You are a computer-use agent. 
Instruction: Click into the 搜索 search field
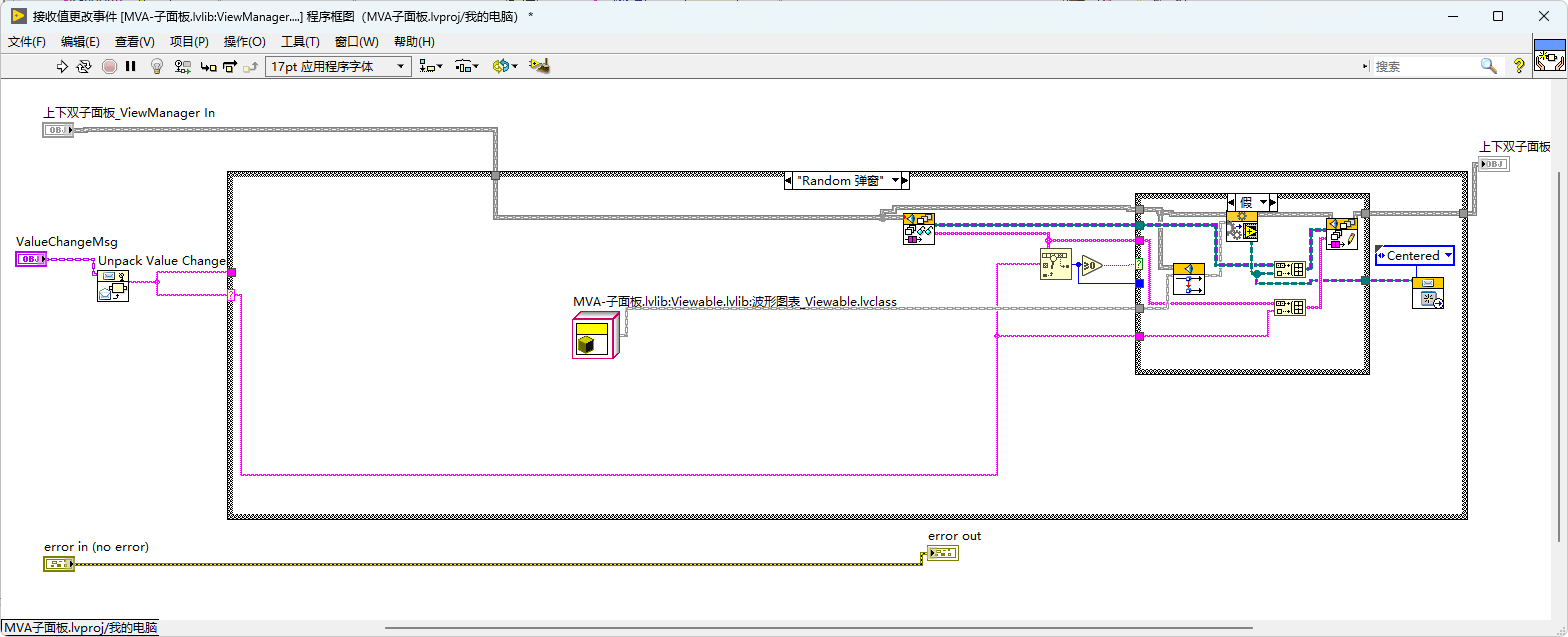tap(1425, 66)
